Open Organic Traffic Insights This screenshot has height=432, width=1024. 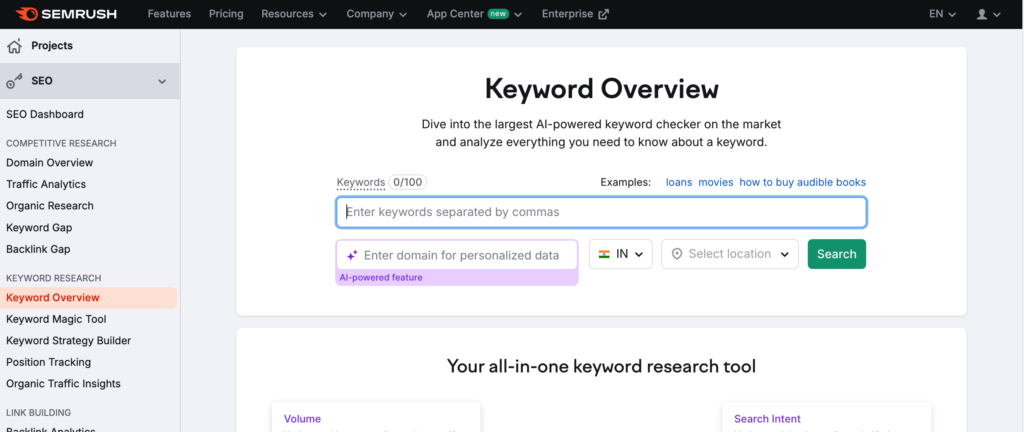(x=63, y=384)
